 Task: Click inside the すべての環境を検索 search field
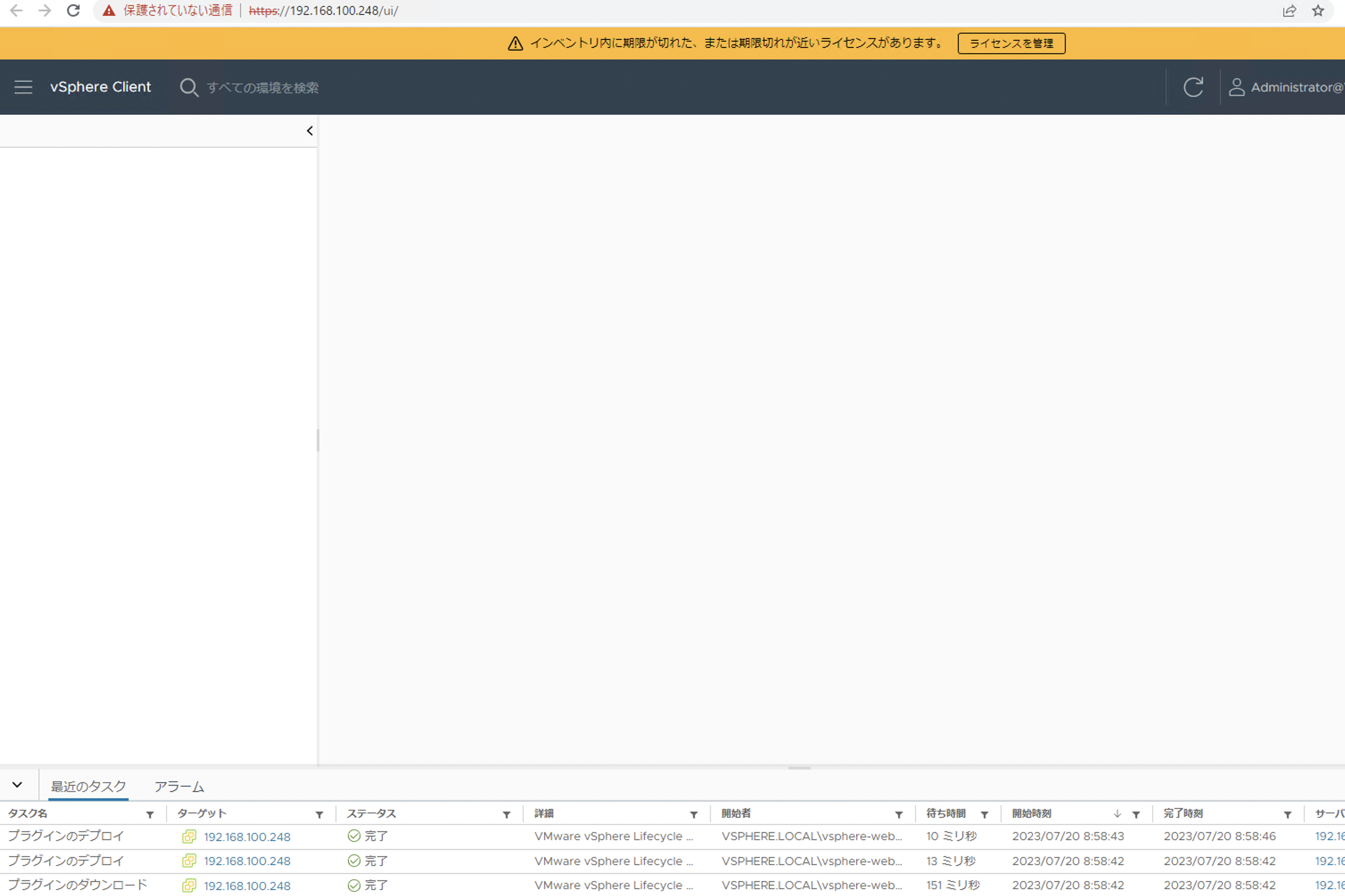[263, 87]
